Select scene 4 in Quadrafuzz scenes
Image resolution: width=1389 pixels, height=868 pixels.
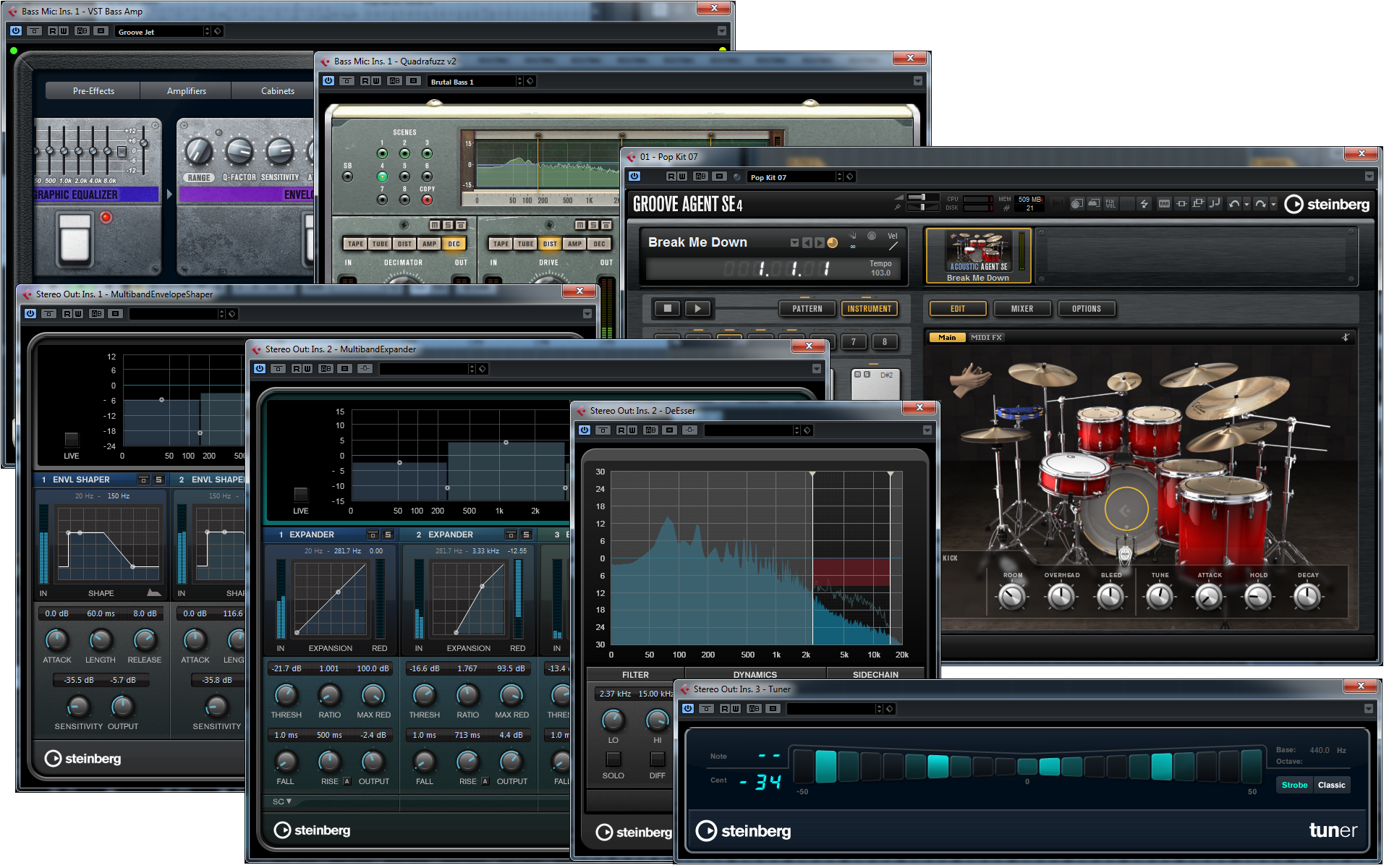pos(382,176)
